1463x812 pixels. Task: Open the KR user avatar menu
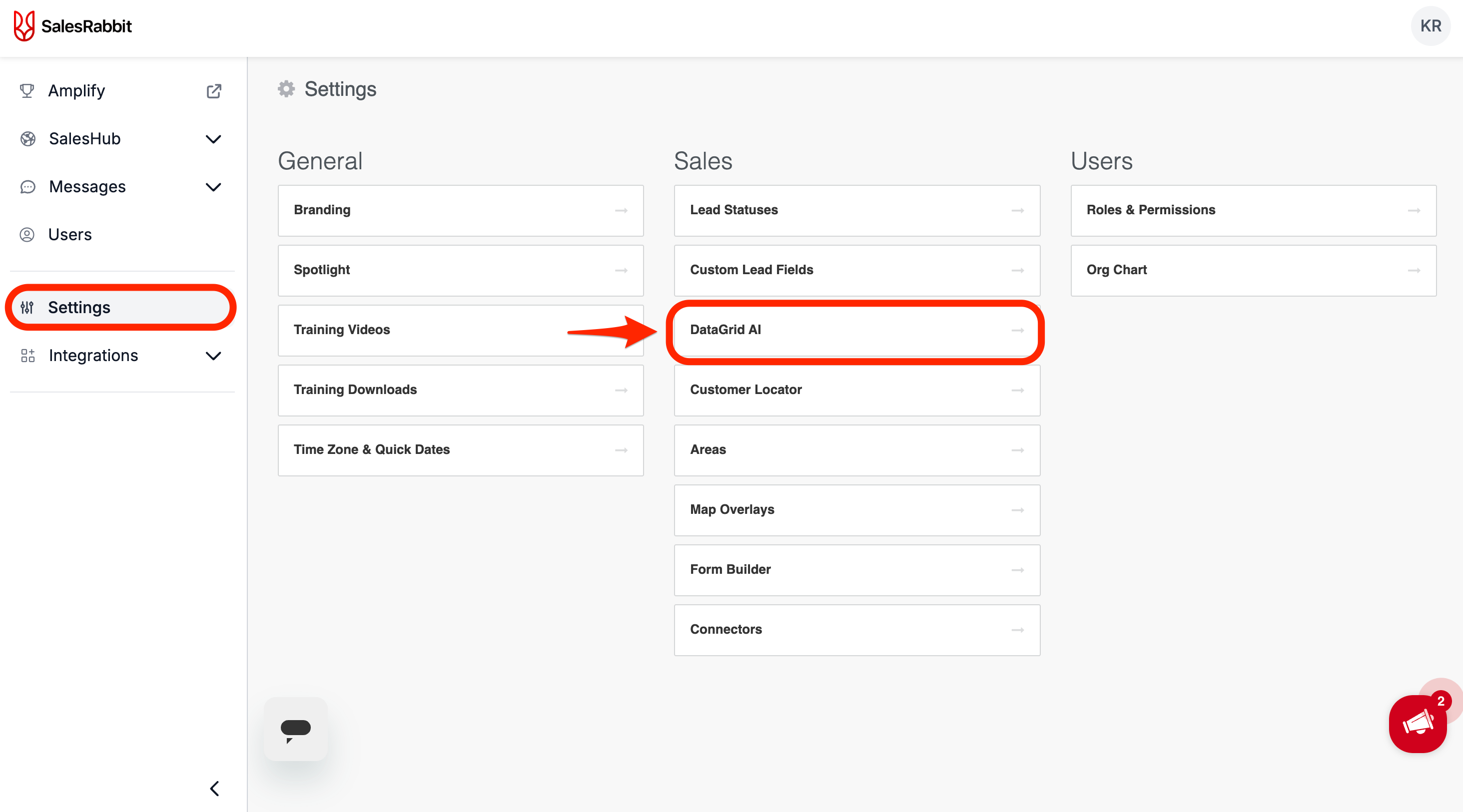(x=1430, y=26)
